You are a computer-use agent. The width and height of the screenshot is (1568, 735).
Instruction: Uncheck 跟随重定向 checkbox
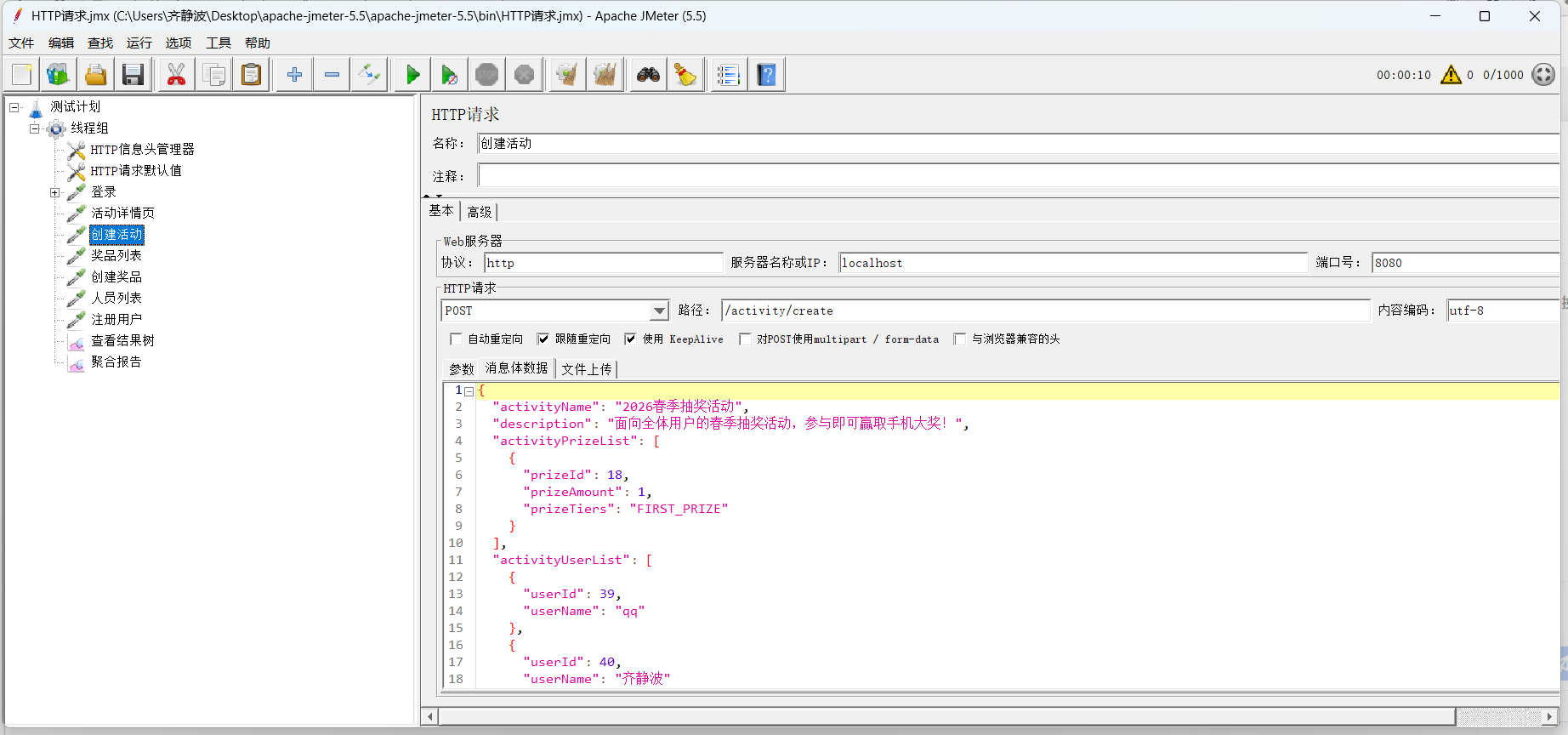[x=543, y=339]
